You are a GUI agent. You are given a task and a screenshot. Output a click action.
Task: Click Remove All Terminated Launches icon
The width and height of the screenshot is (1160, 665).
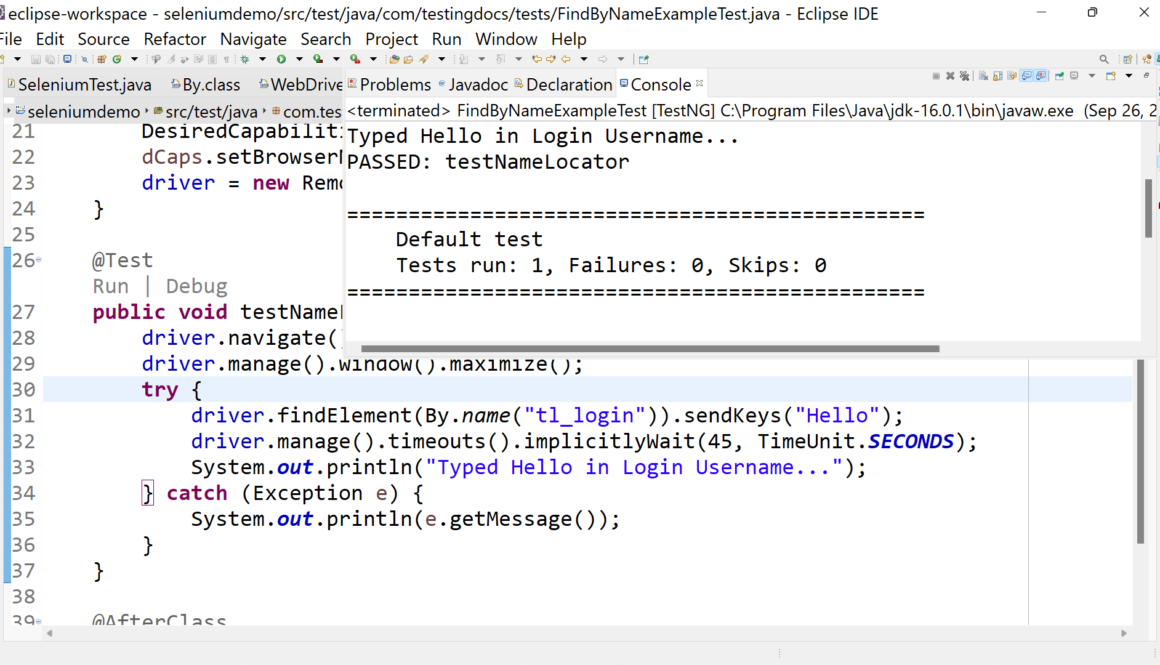click(x=965, y=76)
